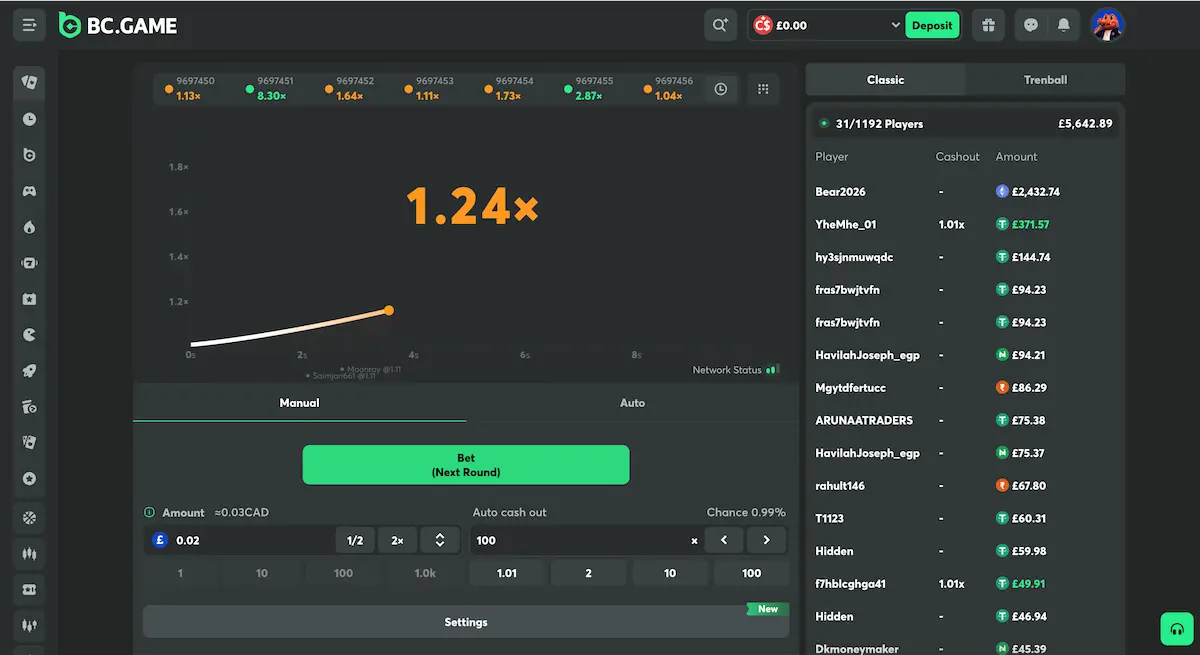Decrease auto cash out with left arrow

[x=724, y=540]
